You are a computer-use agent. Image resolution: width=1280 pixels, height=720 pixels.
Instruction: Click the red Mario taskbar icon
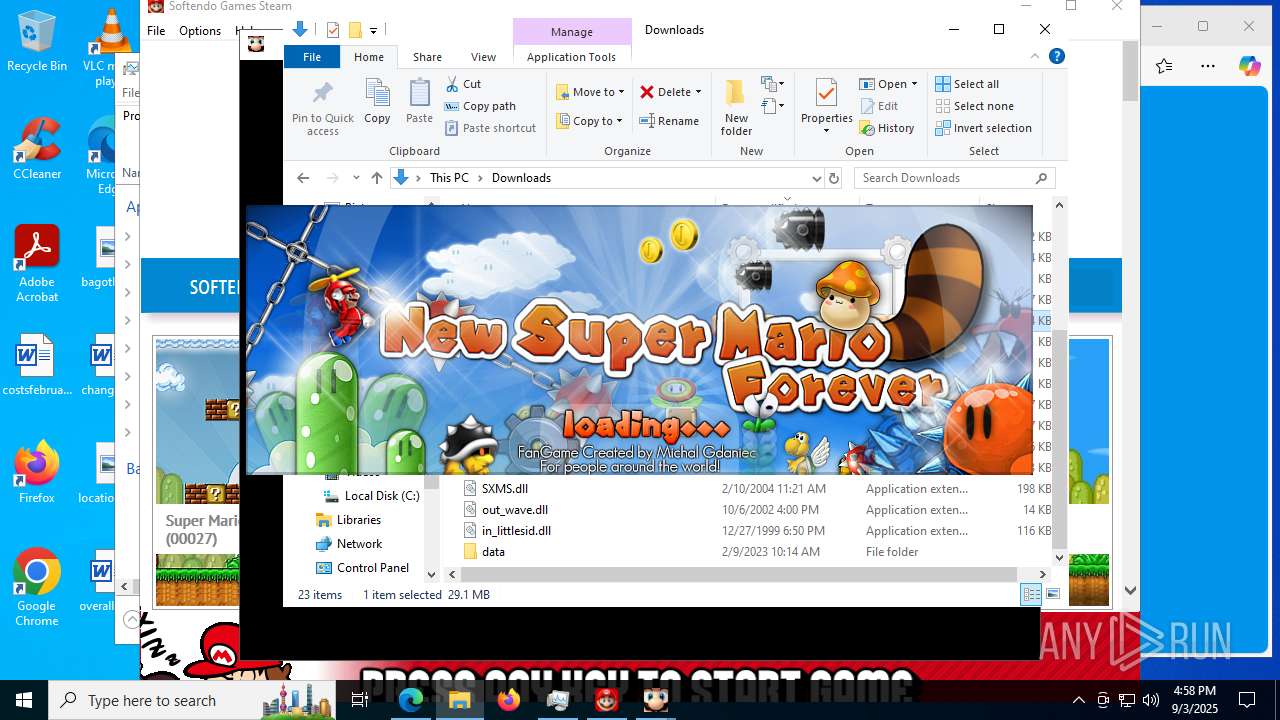tap(607, 700)
